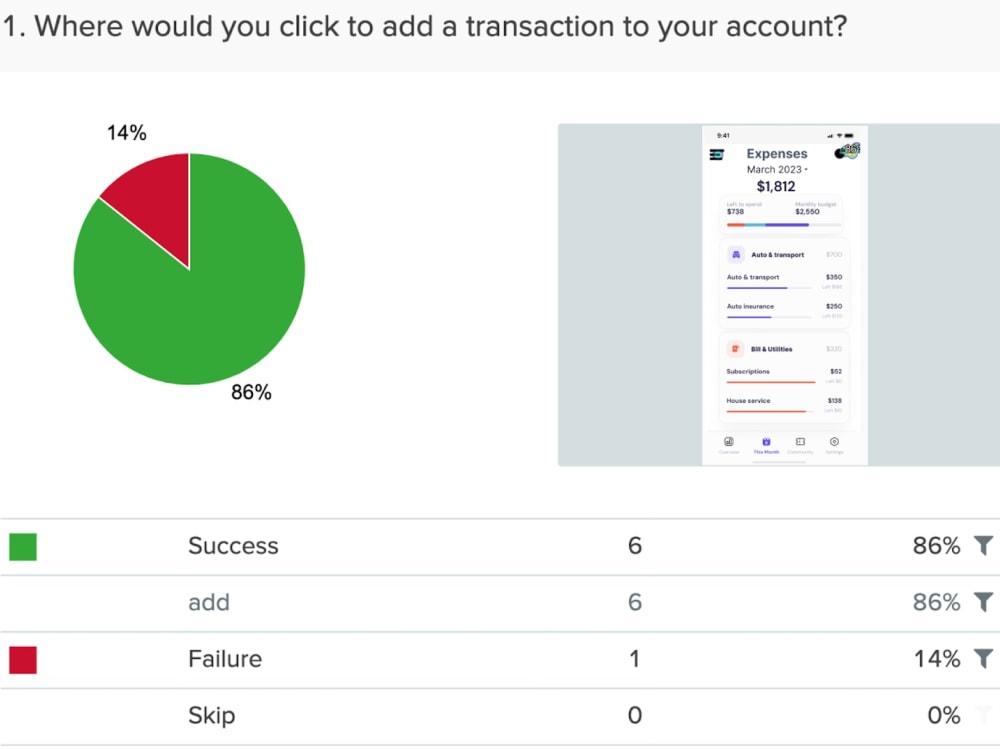The width and height of the screenshot is (1000, 750).
Task: Open the Community tab in mockup
Action: [800, 445]
